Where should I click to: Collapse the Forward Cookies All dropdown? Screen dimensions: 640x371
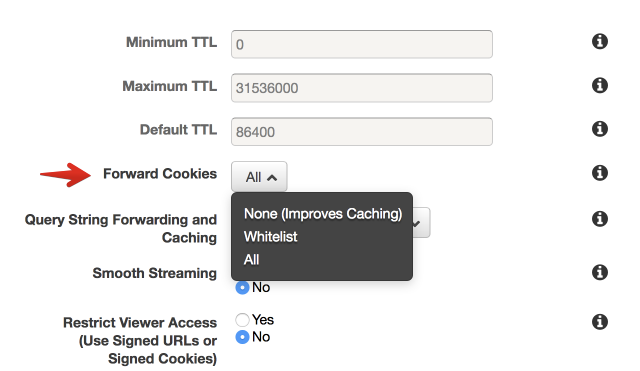tap(259, 177)
